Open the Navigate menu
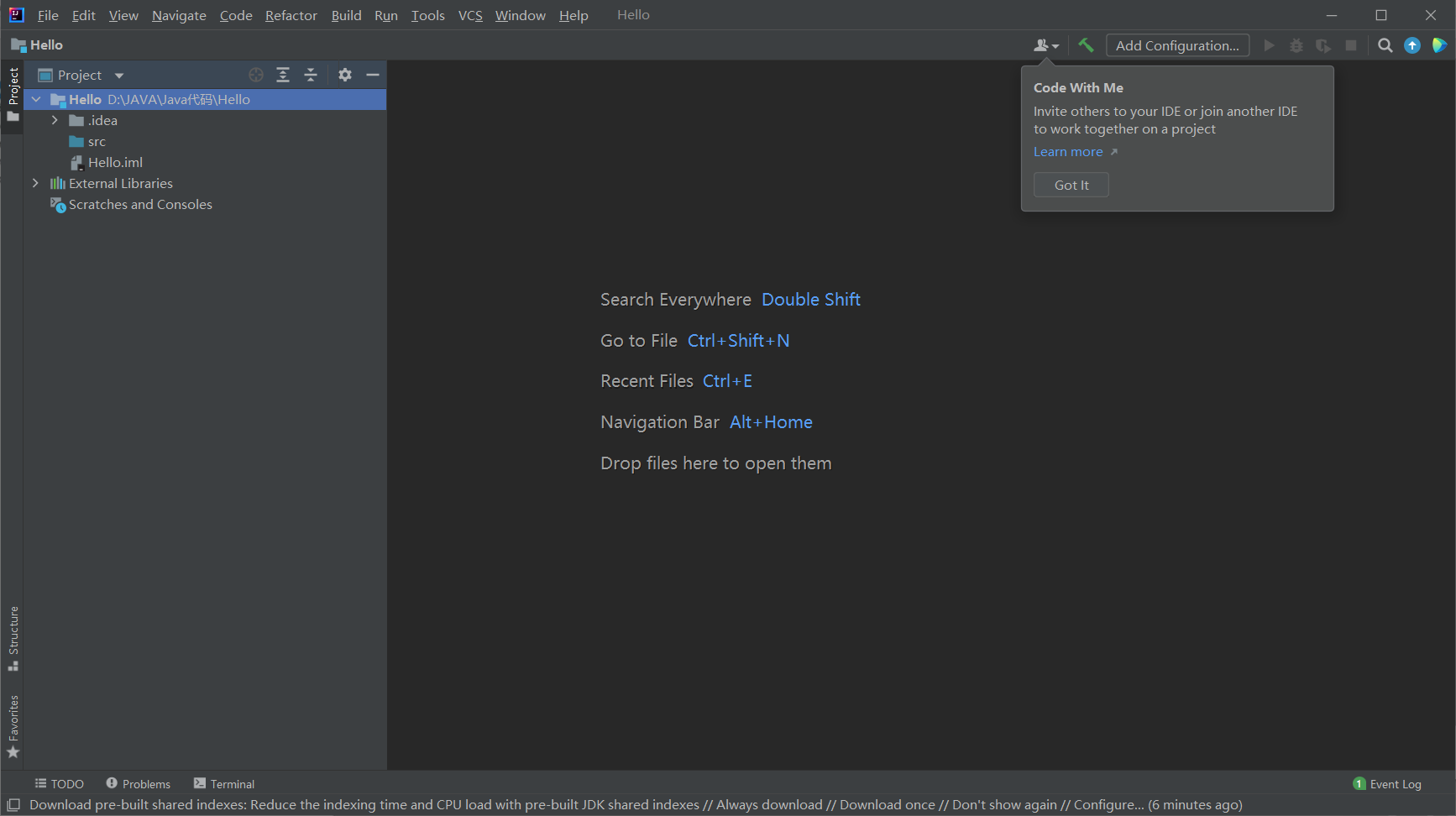The height and width of the screenshot is (816, 1456). point(179,15)
